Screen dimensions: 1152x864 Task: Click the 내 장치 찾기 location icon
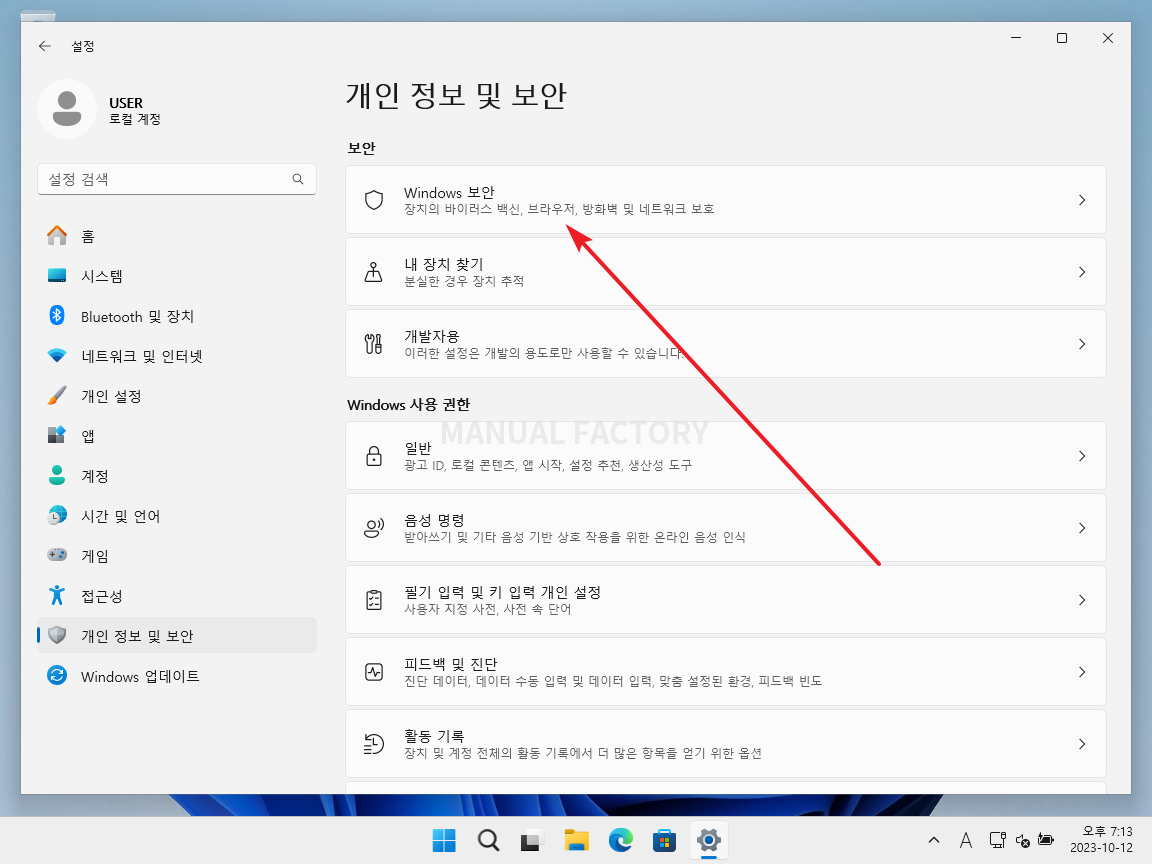[x=374, y=272]
